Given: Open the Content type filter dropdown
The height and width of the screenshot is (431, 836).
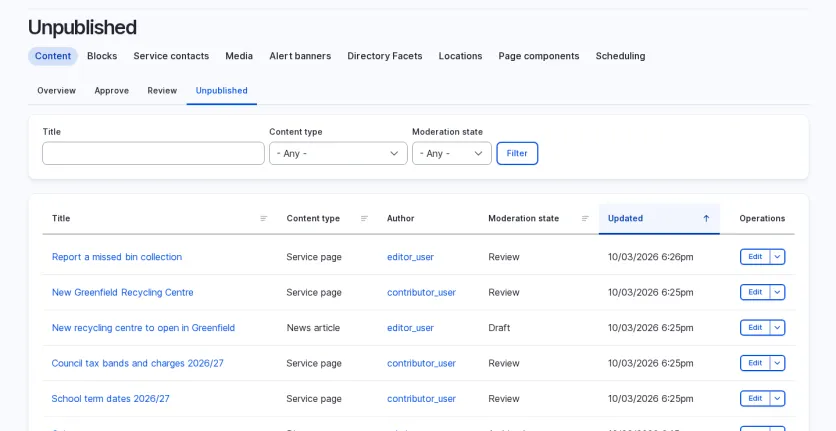Looking at the screenshot, I should click(338, 154).
